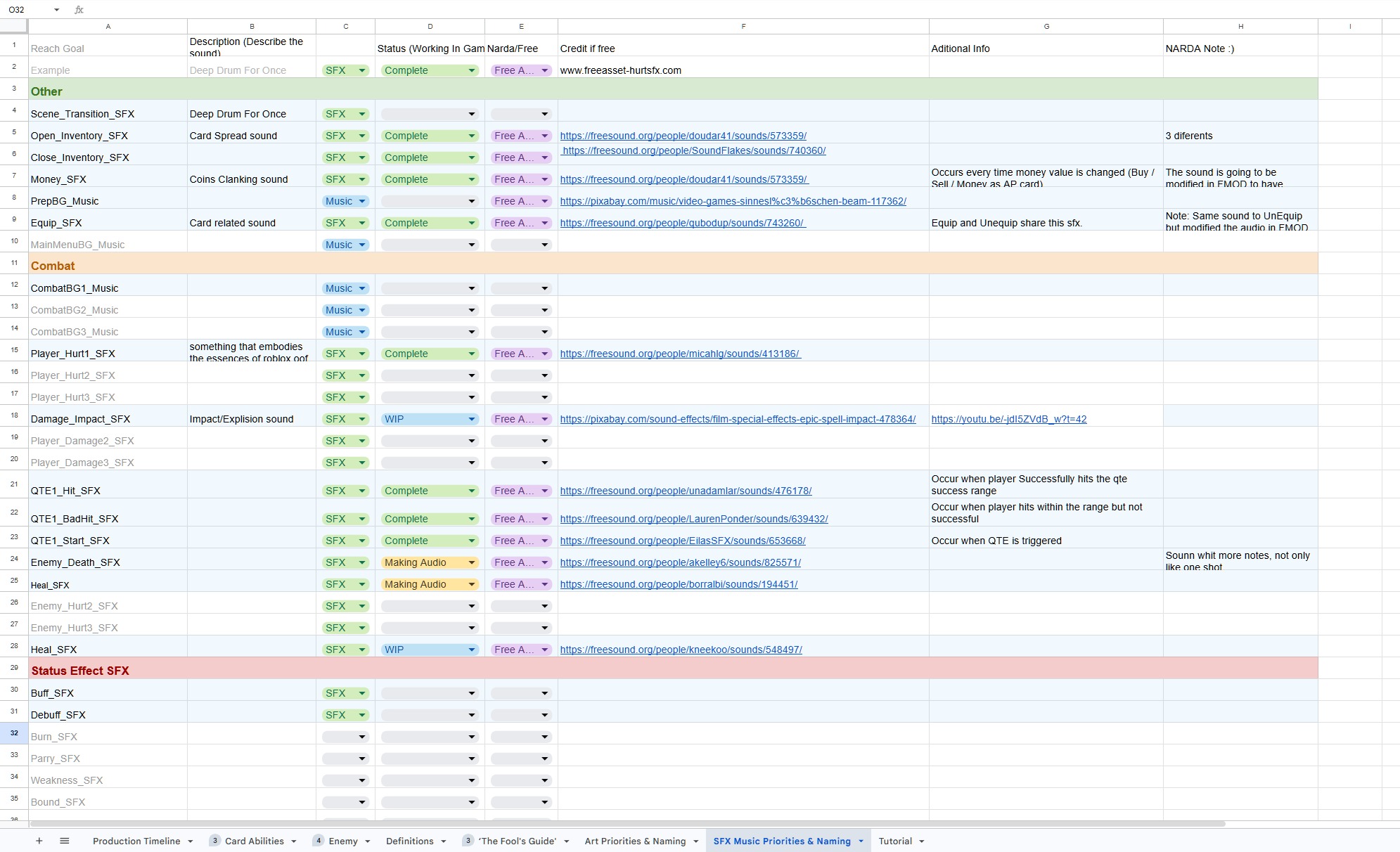Open the Tutorial sheet tab
The width and height of the screenshot is (1400, 852).
coord(895,841)
